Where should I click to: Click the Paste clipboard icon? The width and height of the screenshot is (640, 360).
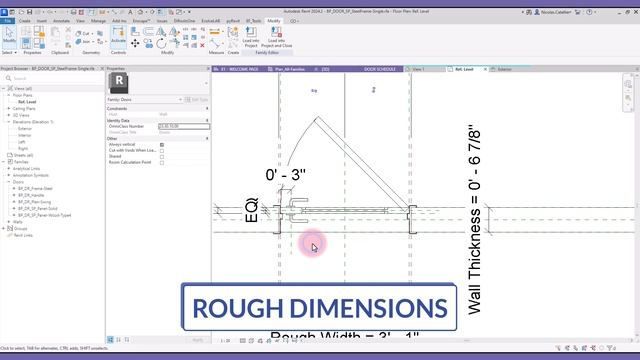pos(55,33)
